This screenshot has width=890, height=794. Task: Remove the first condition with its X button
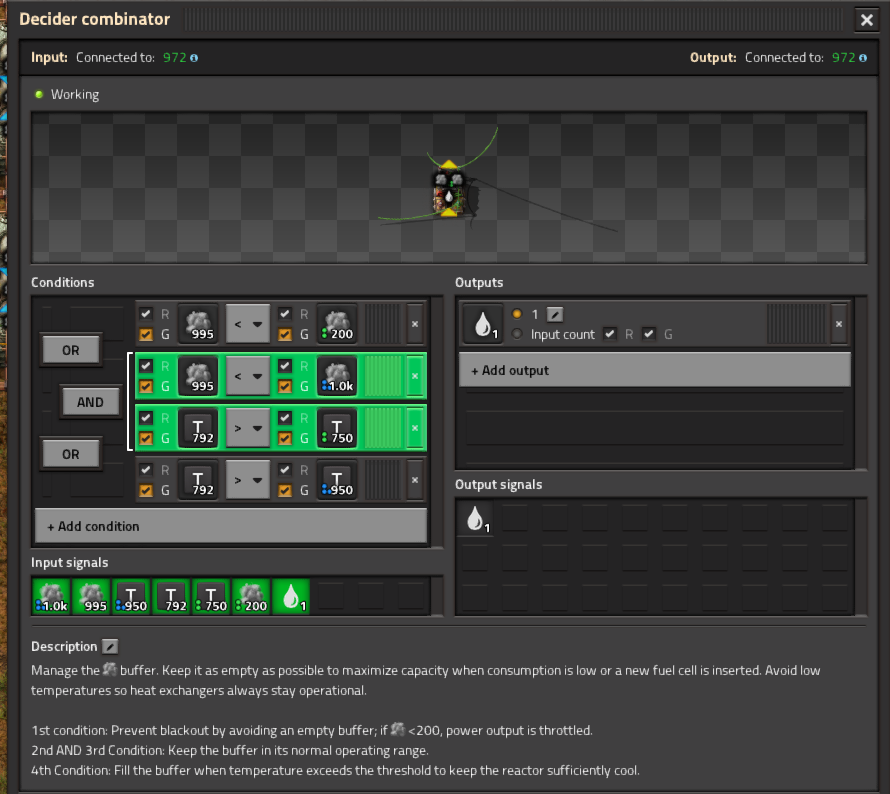415,324
